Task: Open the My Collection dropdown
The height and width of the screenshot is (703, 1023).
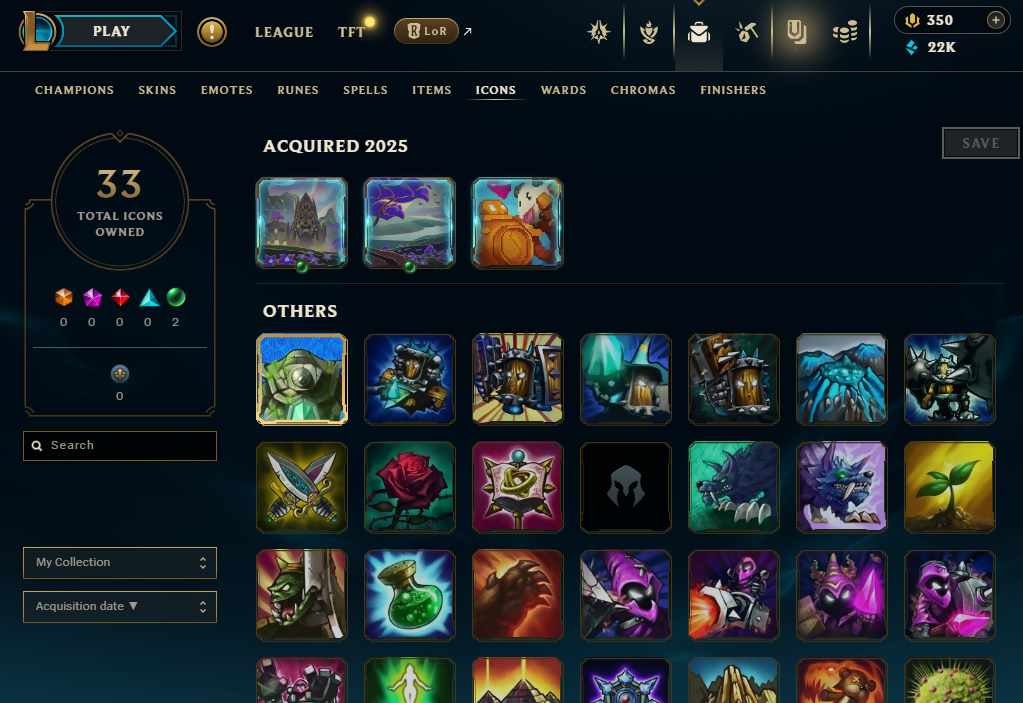Action: 120,563
